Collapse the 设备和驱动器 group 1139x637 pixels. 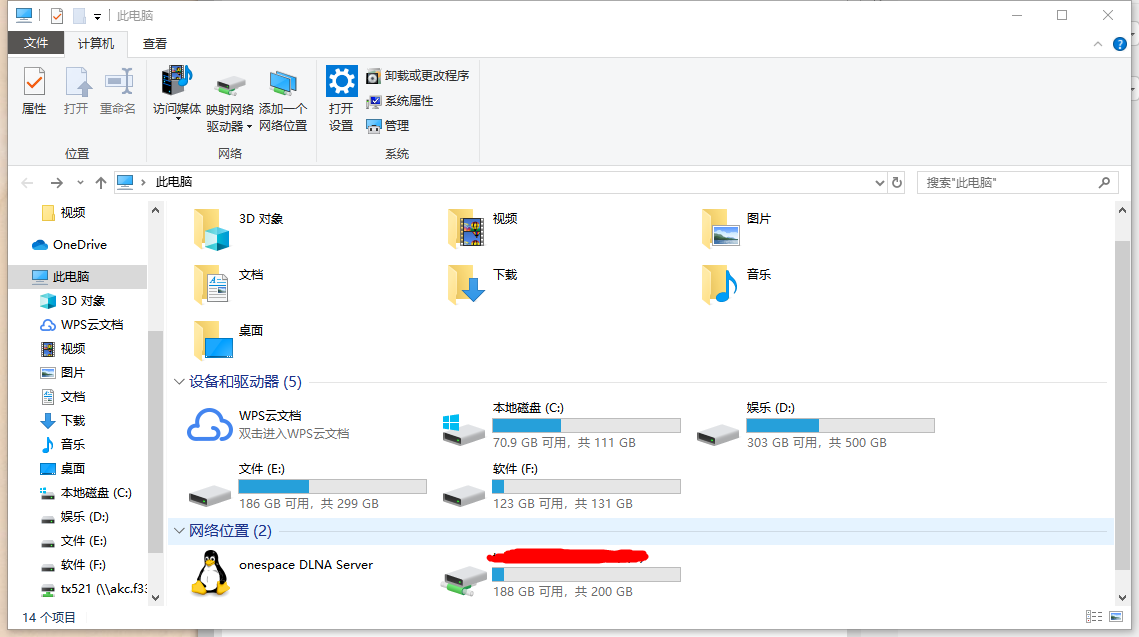coord(179,382)
